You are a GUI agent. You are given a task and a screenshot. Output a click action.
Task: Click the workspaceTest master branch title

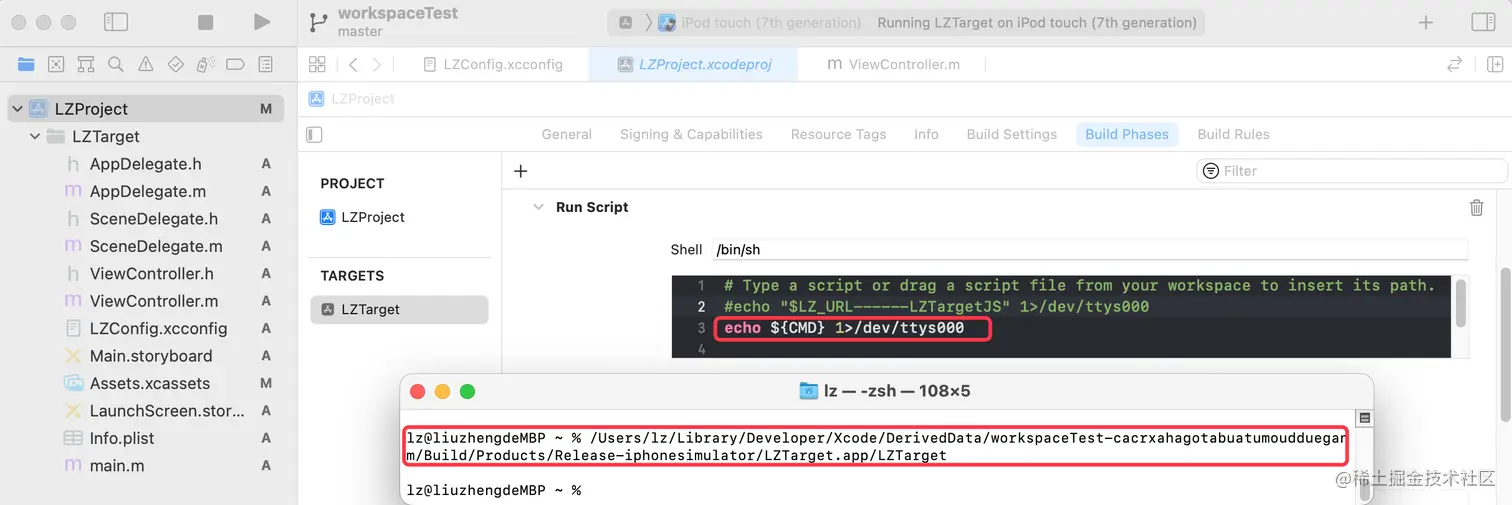click(397, 22)
